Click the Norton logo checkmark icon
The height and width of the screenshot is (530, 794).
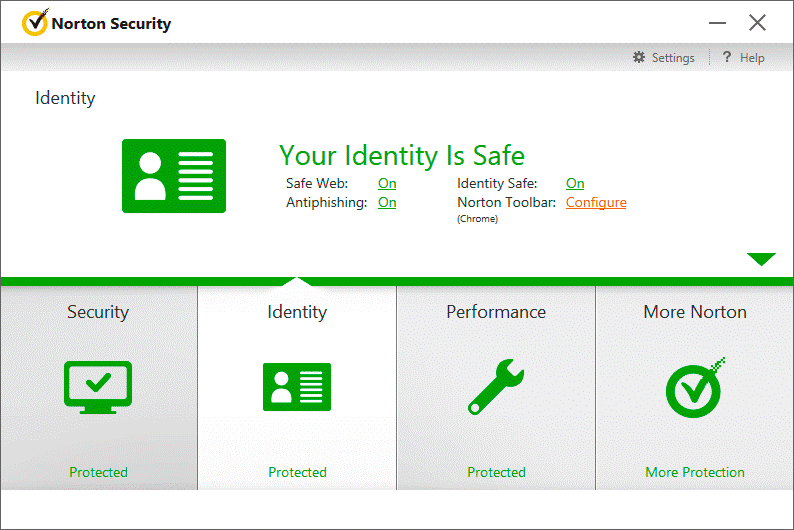[35, 23]
